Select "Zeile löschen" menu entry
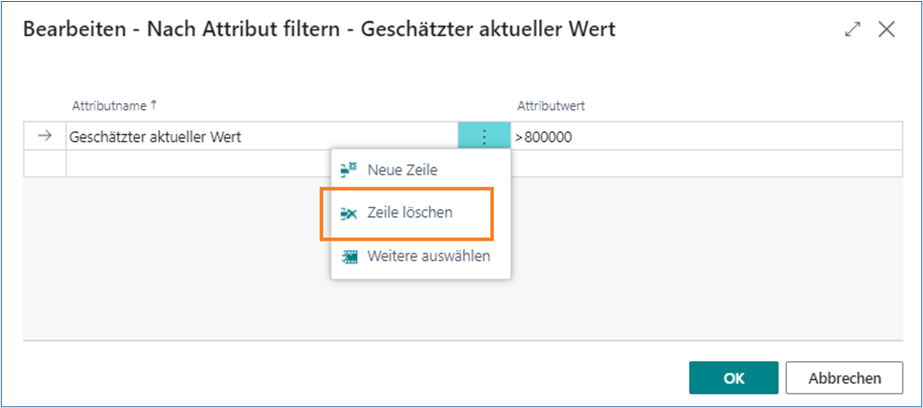The width and height of the screenshot is (923, 408). (x=410, y=213)
